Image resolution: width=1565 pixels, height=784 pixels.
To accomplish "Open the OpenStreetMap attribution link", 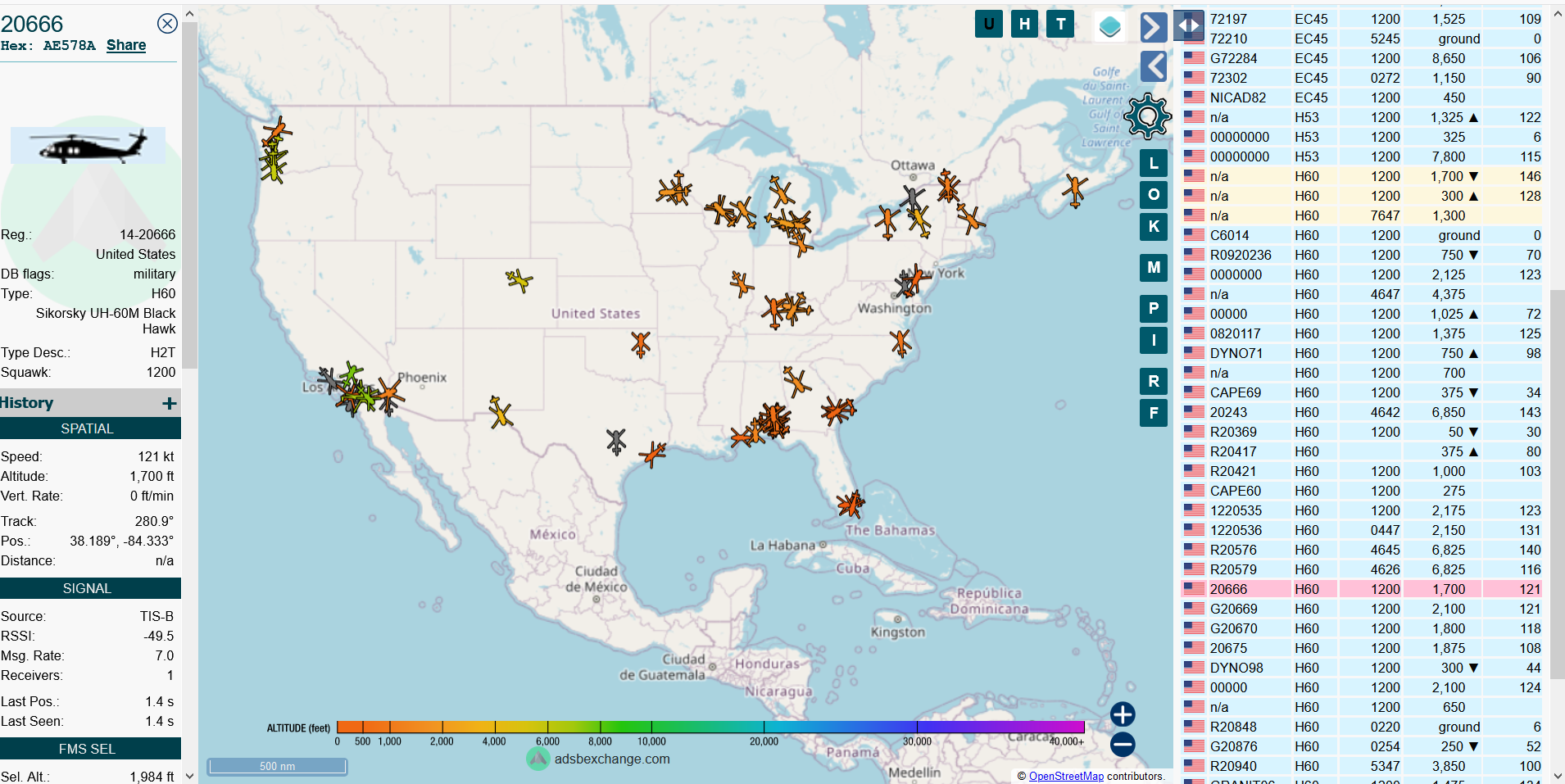I will point(1066,776).
